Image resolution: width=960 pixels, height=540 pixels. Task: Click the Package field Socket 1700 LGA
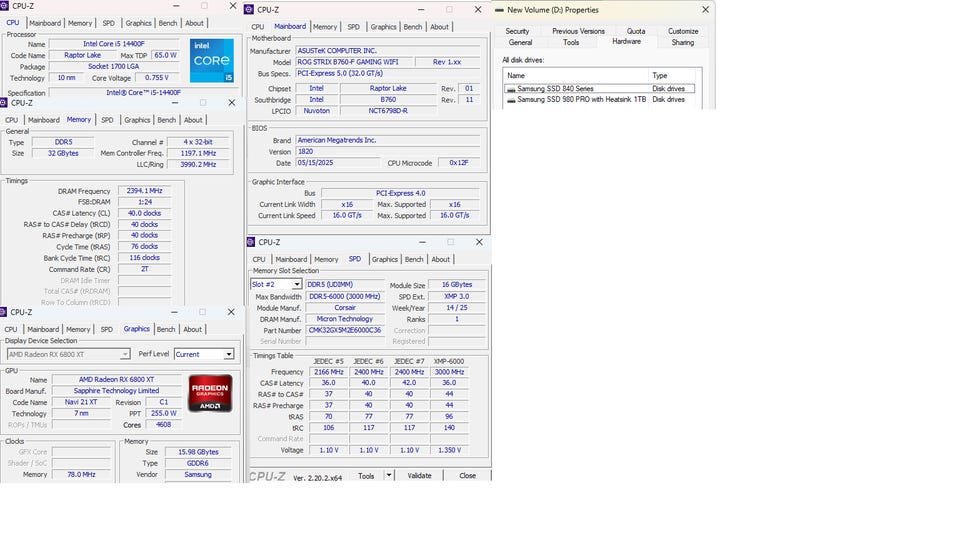point(114,66)
